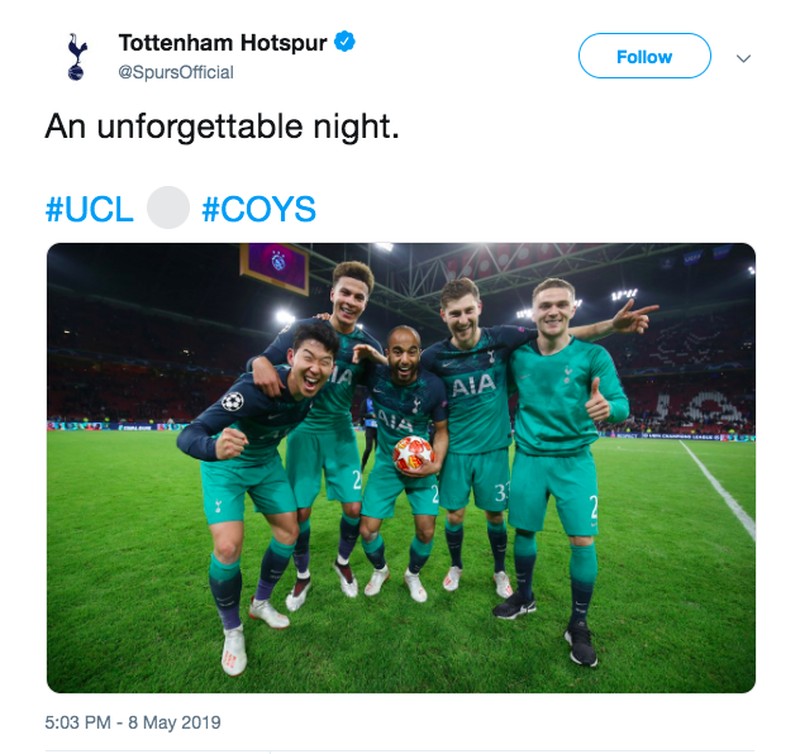Click the Champions League starball sleeve badge

[x=232, y=401]
